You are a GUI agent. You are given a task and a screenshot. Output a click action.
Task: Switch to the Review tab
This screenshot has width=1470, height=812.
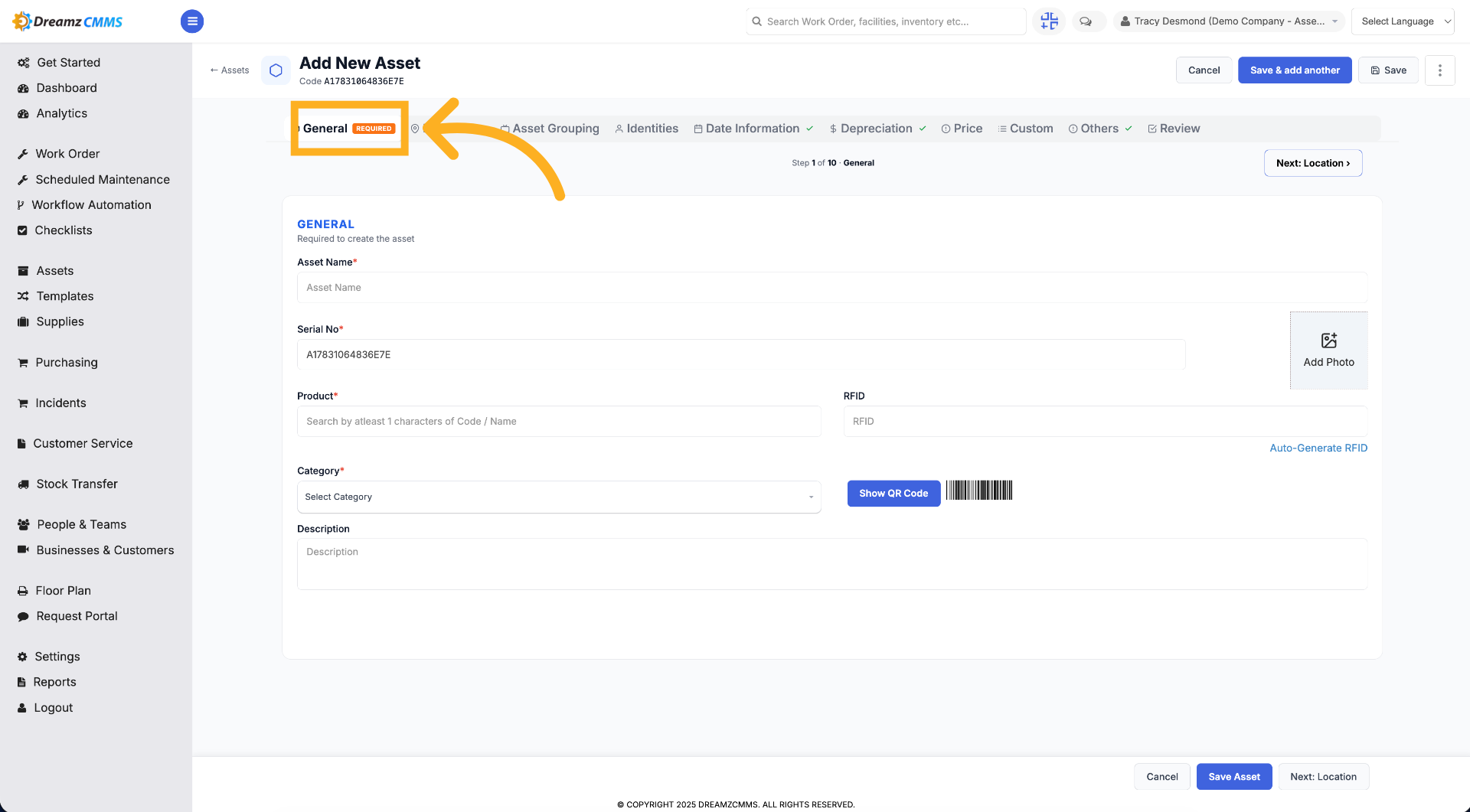1174,129
